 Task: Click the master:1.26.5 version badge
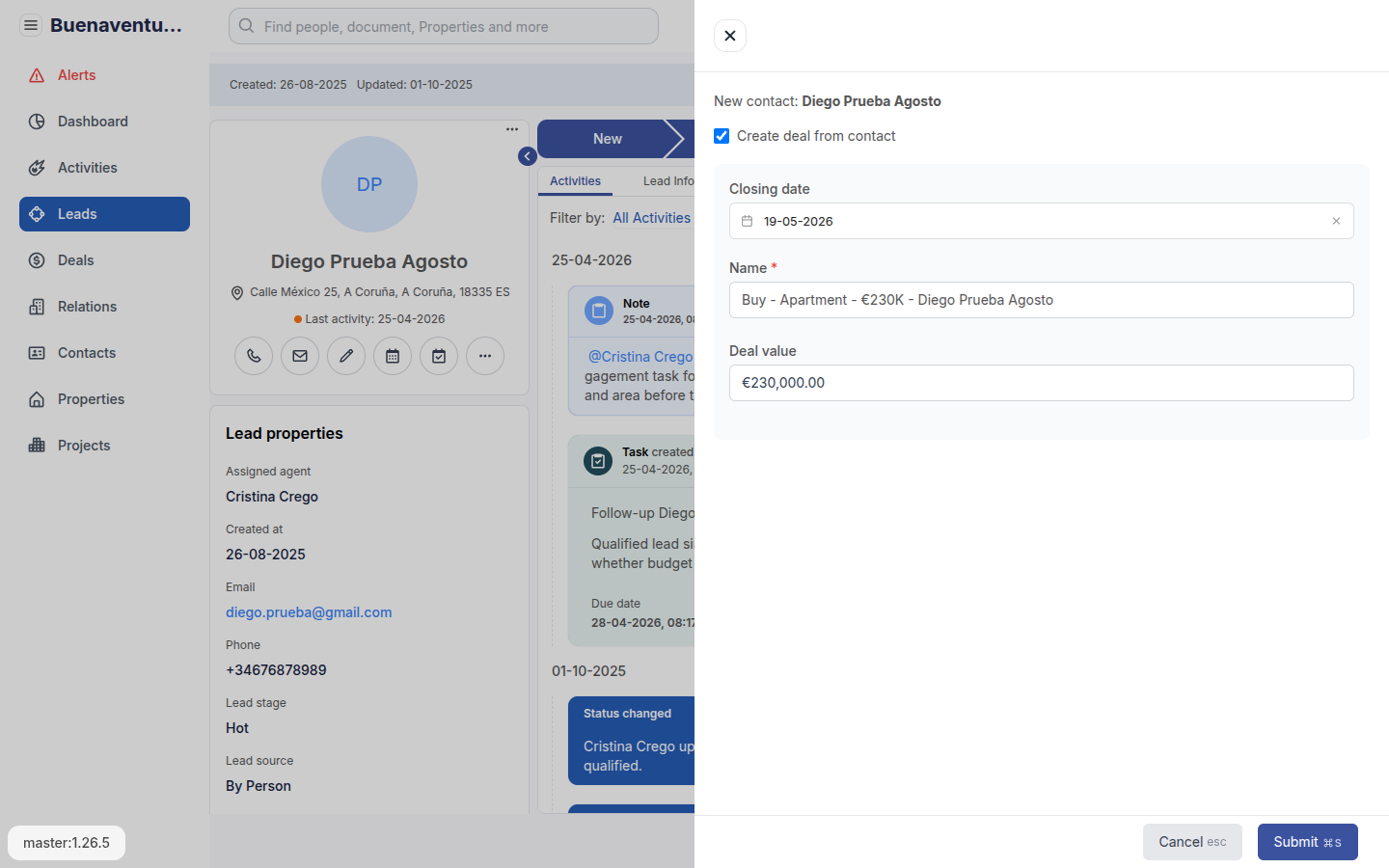67,843
